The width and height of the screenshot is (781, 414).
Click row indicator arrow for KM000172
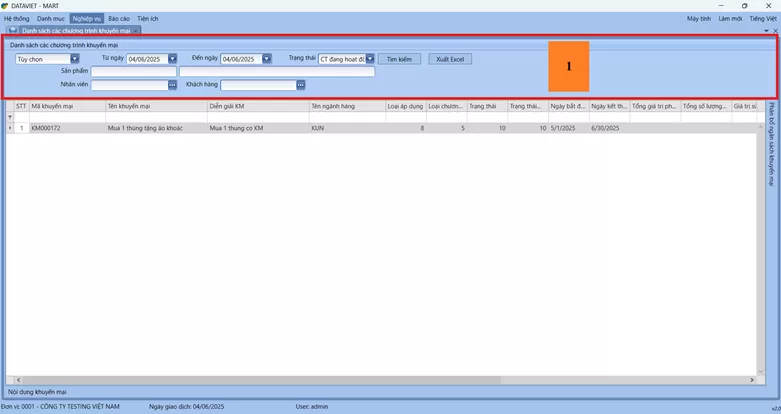(9, 128)
